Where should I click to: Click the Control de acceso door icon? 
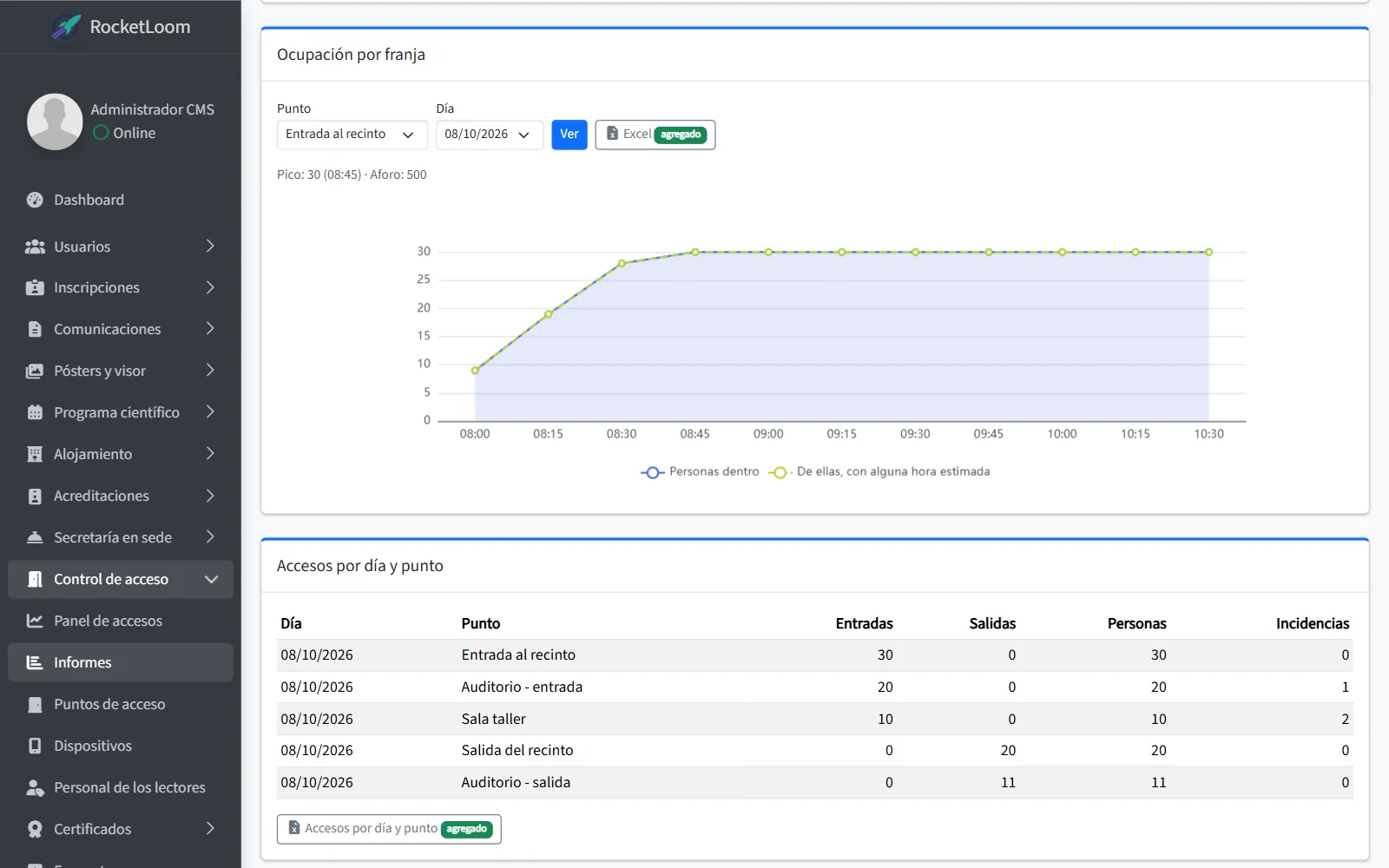tap(35, 579)
